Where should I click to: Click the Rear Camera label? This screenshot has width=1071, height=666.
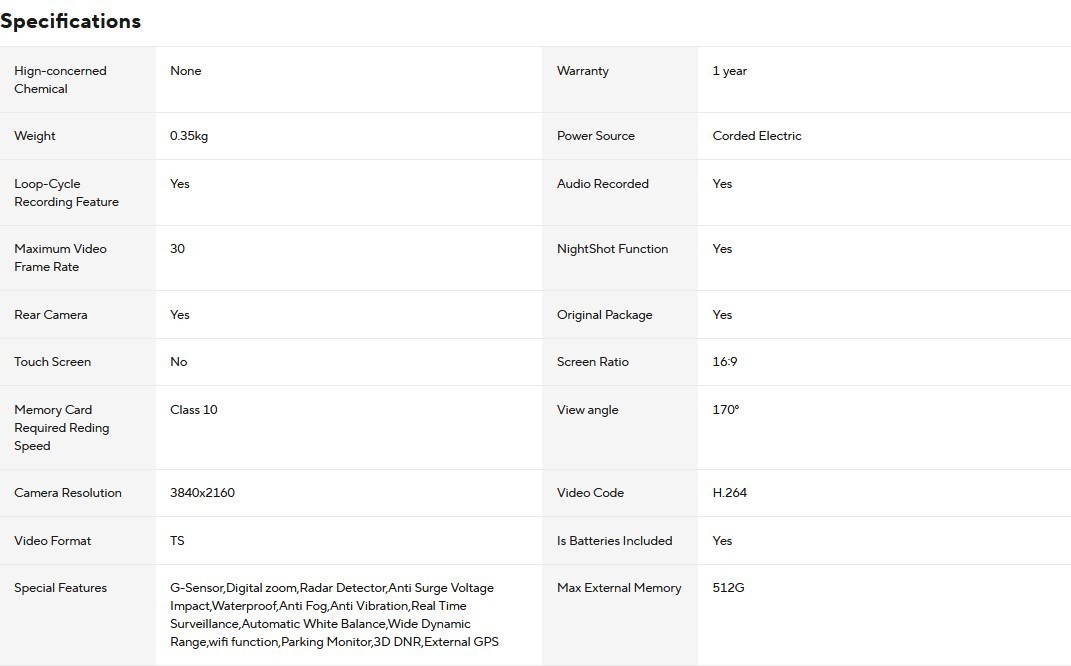point(51,315)
